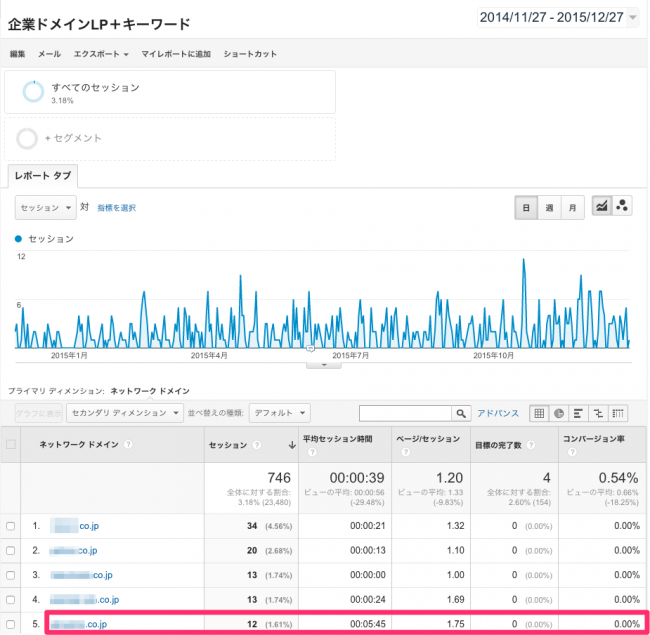The height and width of the screenshot is (635, 650).
Task: Click the search magnifier button
Action: click(461, 413)
